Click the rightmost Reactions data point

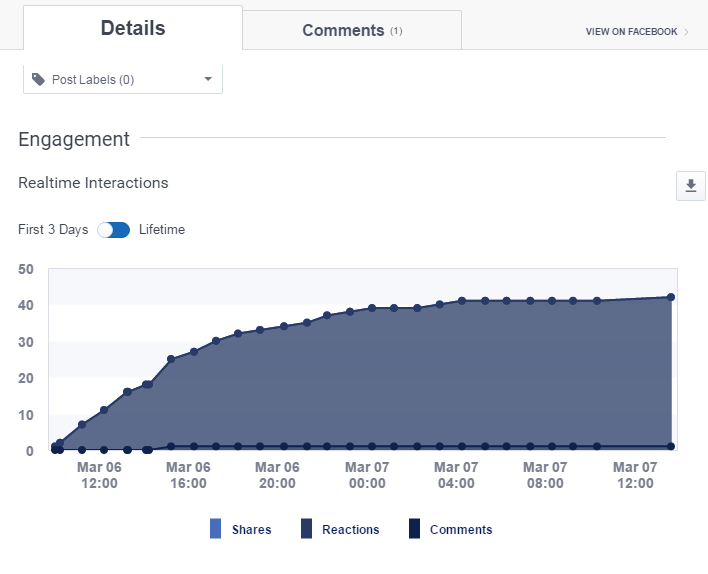pyautogui.click(x=671, y=297)
